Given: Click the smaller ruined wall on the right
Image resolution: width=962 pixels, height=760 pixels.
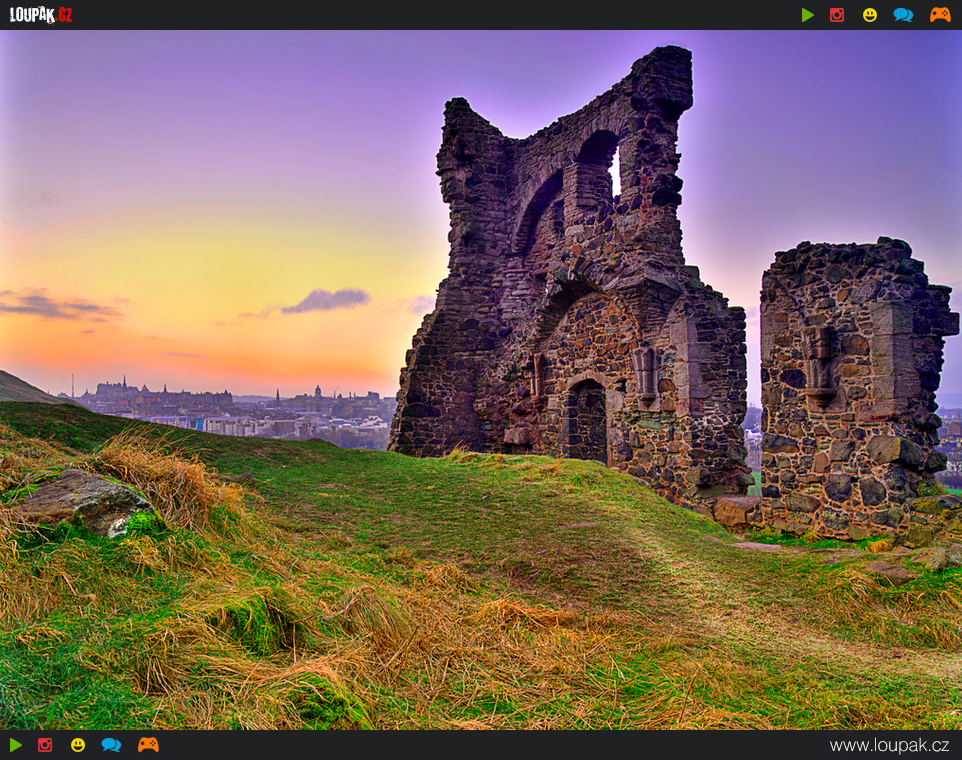Looking at the screenshot, I should click(x=850, y=390).
